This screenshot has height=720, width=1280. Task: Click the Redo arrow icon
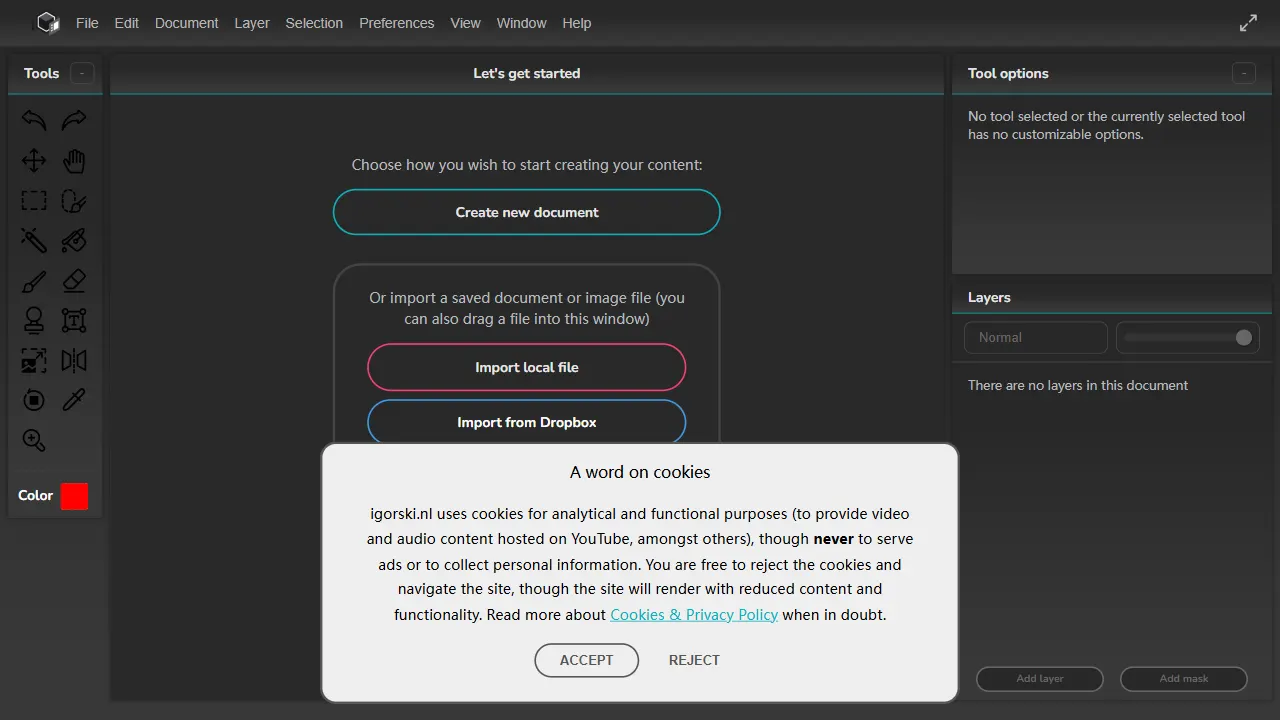coord(74,121)
